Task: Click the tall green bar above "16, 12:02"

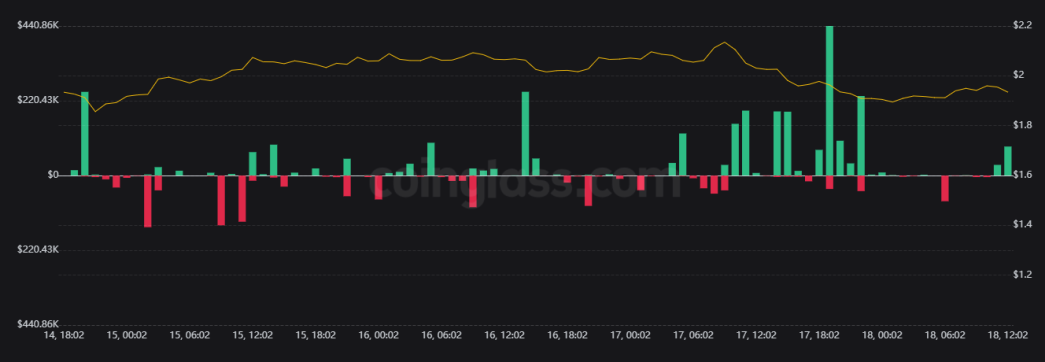Action: click(x=525, y=133)
